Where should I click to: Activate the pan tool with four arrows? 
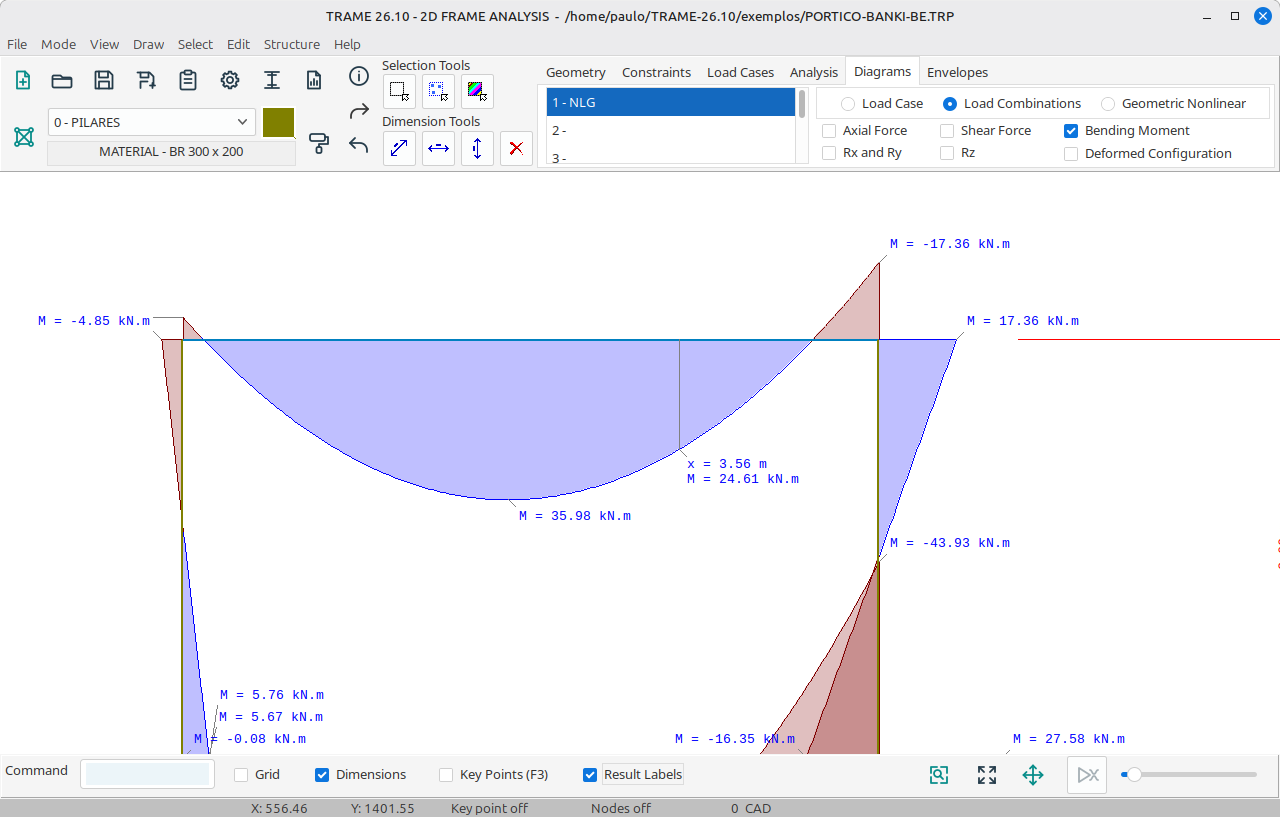[1033, 775]
